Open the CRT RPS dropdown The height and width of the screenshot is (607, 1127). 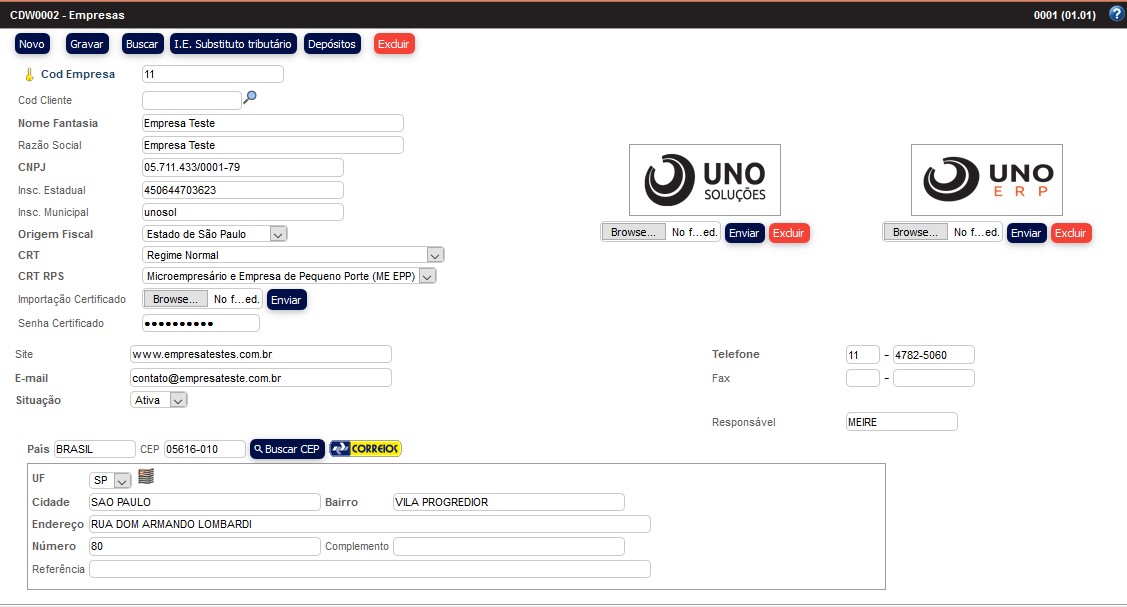coord(290,276)
